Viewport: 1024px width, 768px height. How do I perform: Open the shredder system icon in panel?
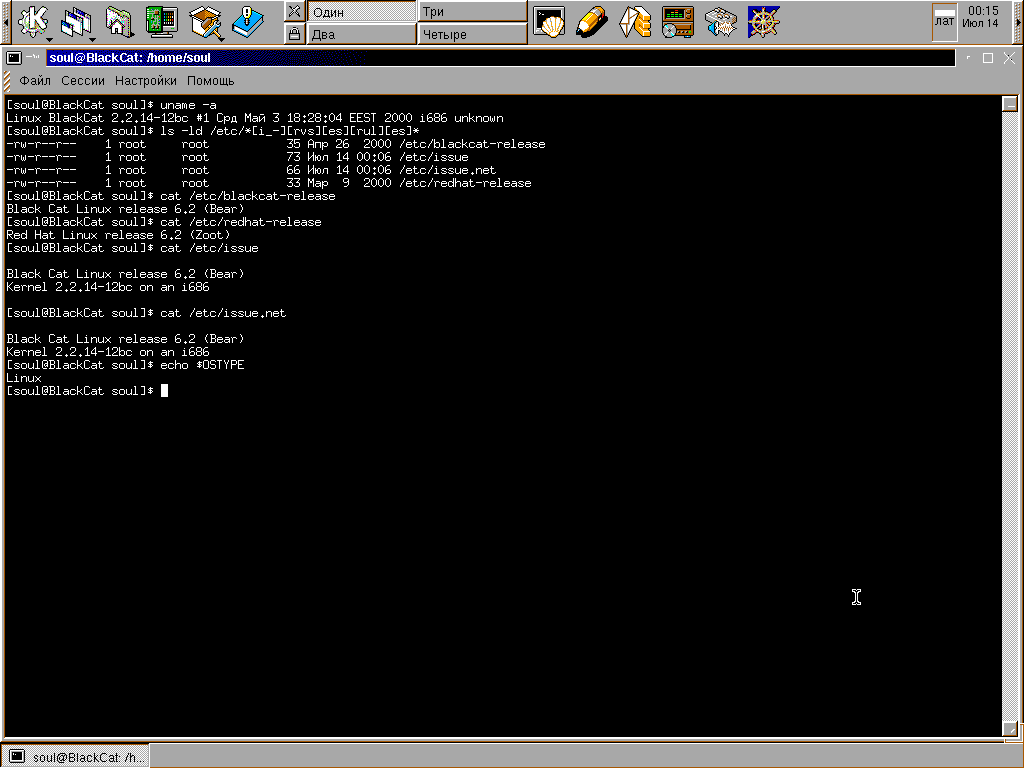721,22
